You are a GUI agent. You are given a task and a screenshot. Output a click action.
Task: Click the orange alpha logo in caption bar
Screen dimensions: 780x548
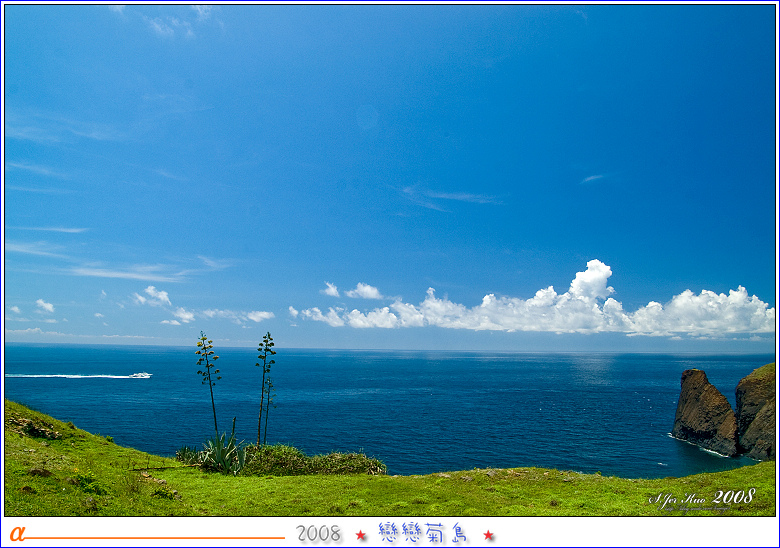pos(17,534)
